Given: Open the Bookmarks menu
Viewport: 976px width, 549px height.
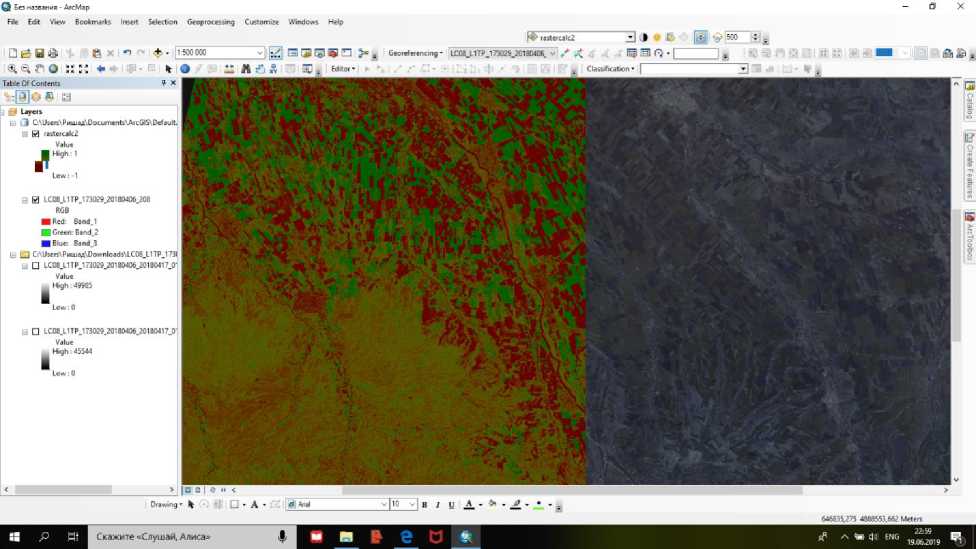Looking at the screenshot, I should pos(93,21).
